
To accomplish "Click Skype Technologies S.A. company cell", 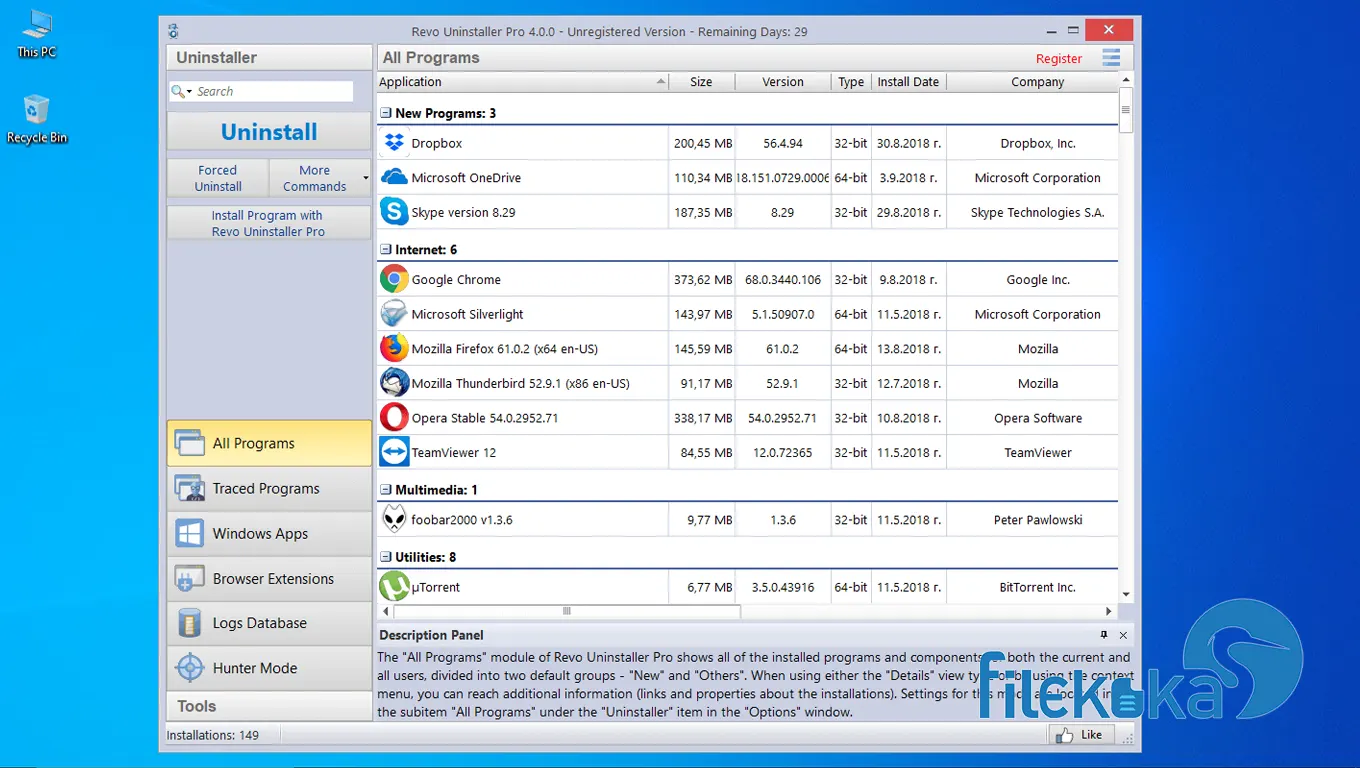I will click(1038, 212).
